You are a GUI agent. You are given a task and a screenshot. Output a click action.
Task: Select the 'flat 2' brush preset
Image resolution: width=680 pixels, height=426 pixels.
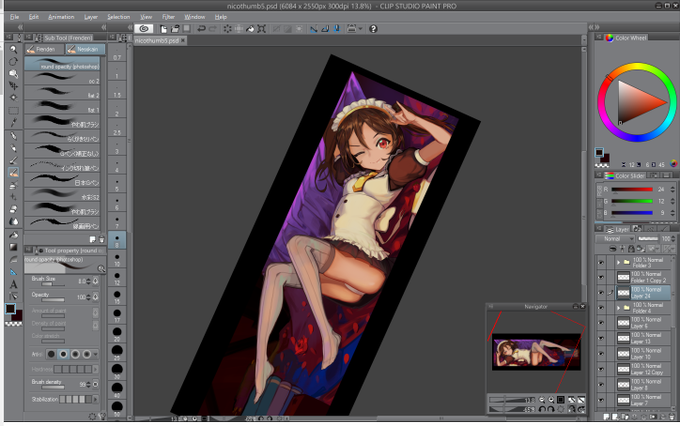(62, 92)
